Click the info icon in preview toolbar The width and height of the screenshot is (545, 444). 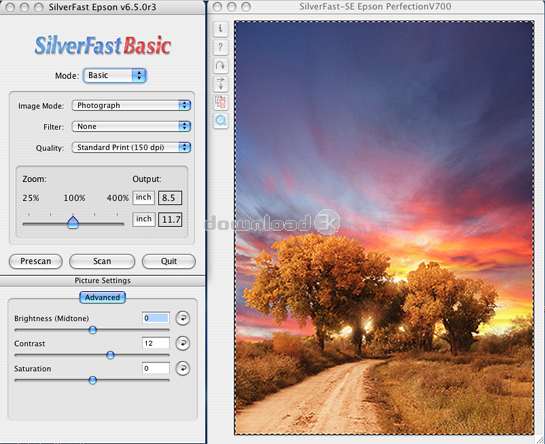point(220,29)
